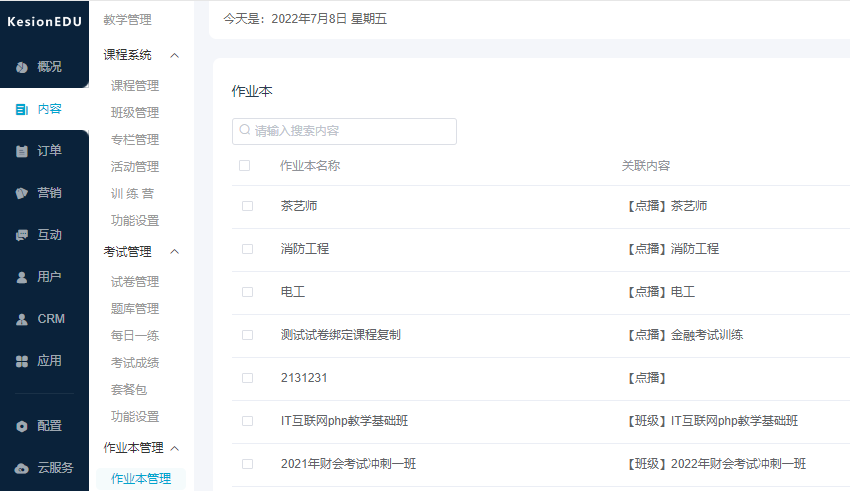Tick the checkbox for 电工 row
This screenshot has height=491, width=850.
247,292
